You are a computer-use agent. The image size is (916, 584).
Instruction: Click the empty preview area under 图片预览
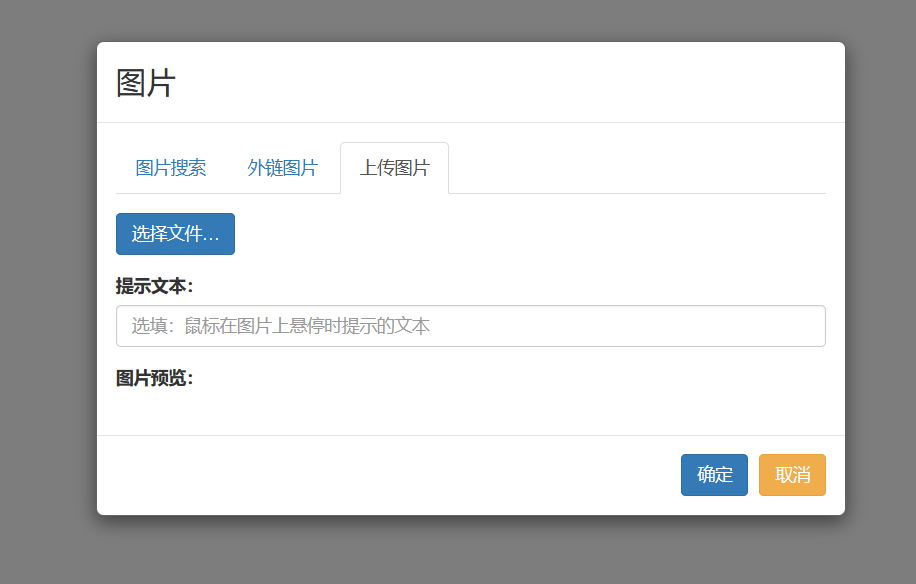(x=471, y=412)
